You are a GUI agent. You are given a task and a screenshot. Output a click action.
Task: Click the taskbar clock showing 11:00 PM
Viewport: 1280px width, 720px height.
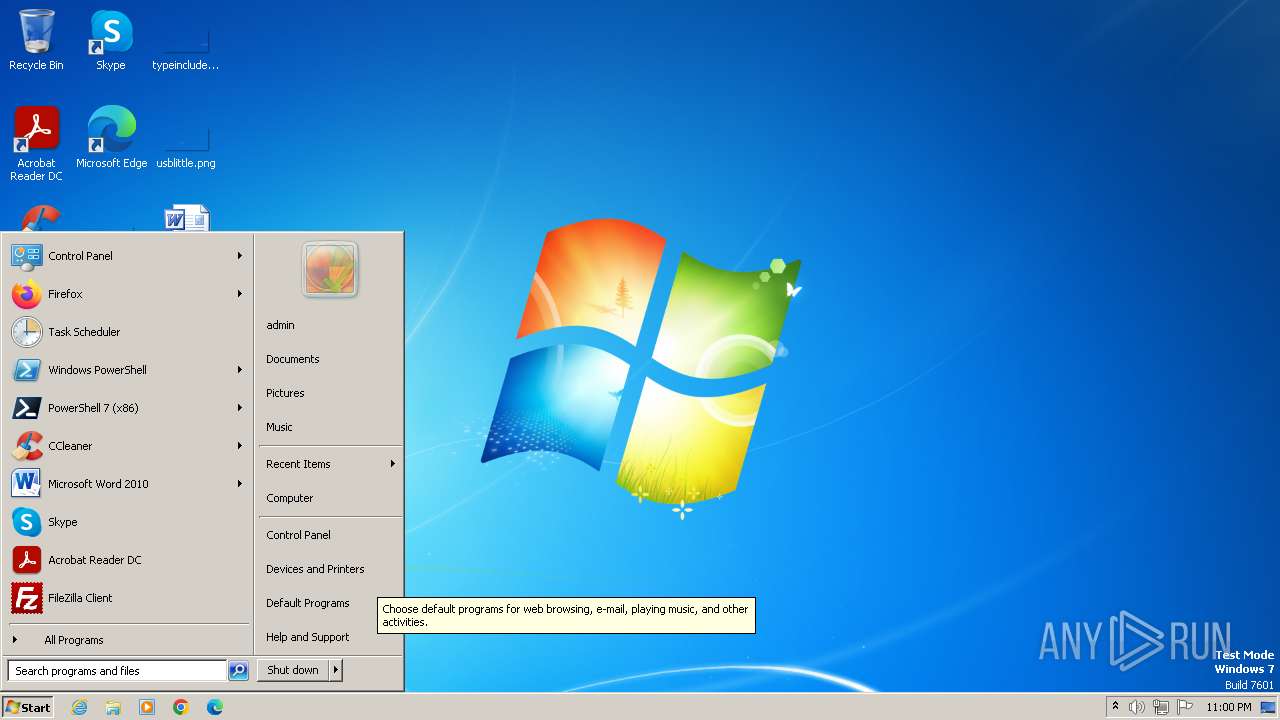[1228, 707]
